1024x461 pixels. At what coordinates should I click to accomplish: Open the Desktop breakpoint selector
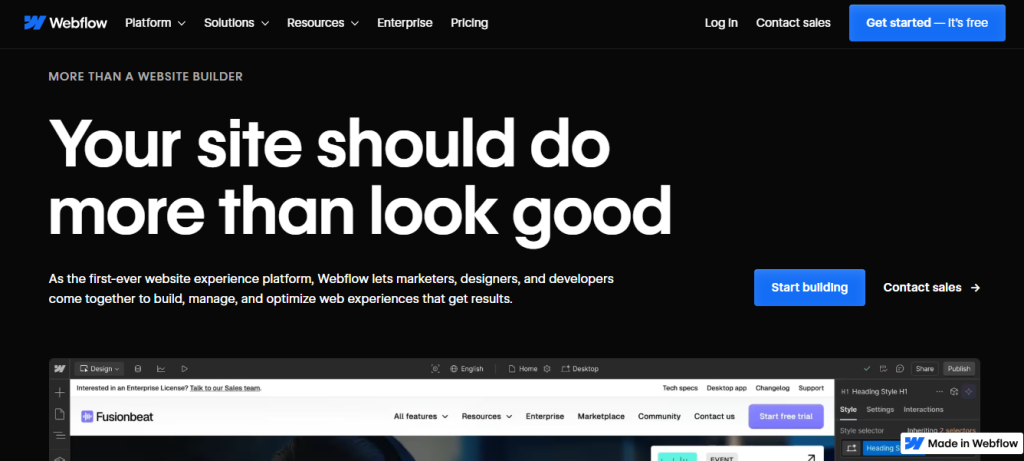click(580, 369)
